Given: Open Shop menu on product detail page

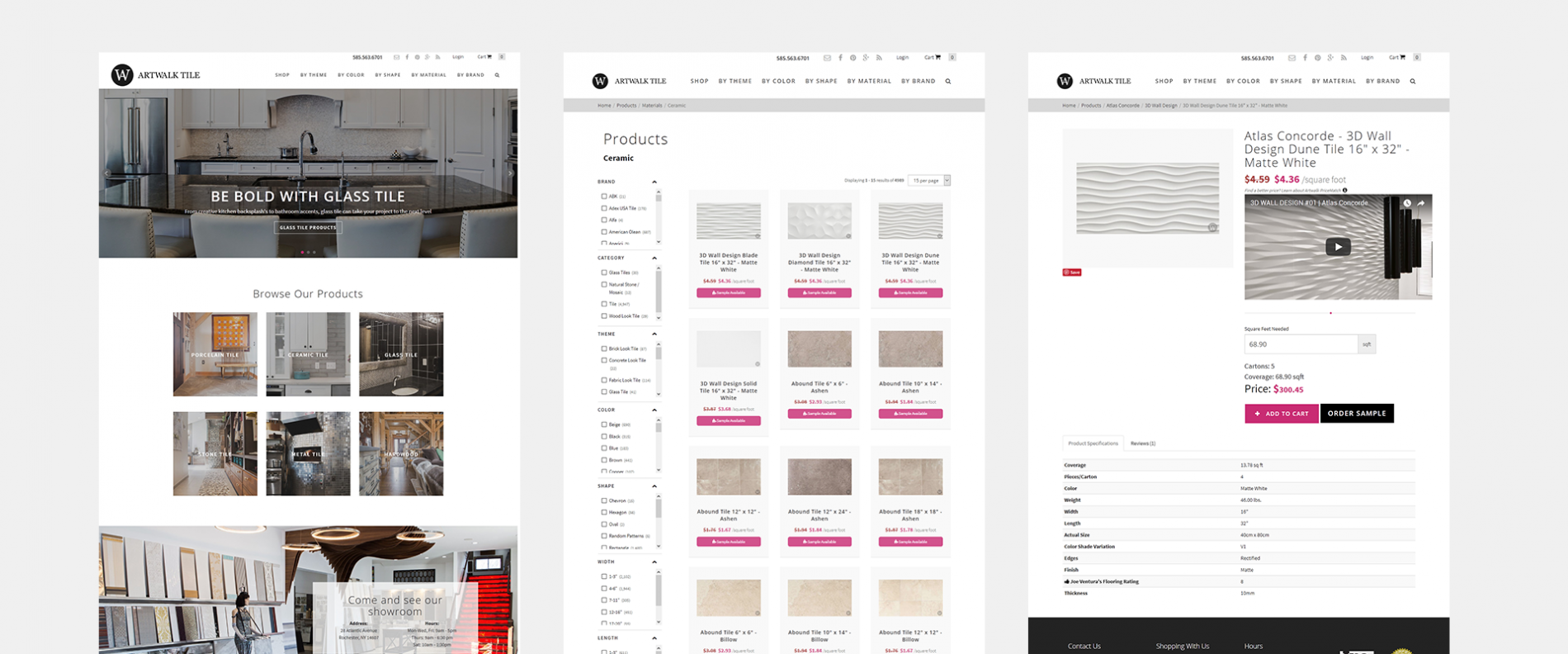Looking at the screenshot, I should [1164, 81].
